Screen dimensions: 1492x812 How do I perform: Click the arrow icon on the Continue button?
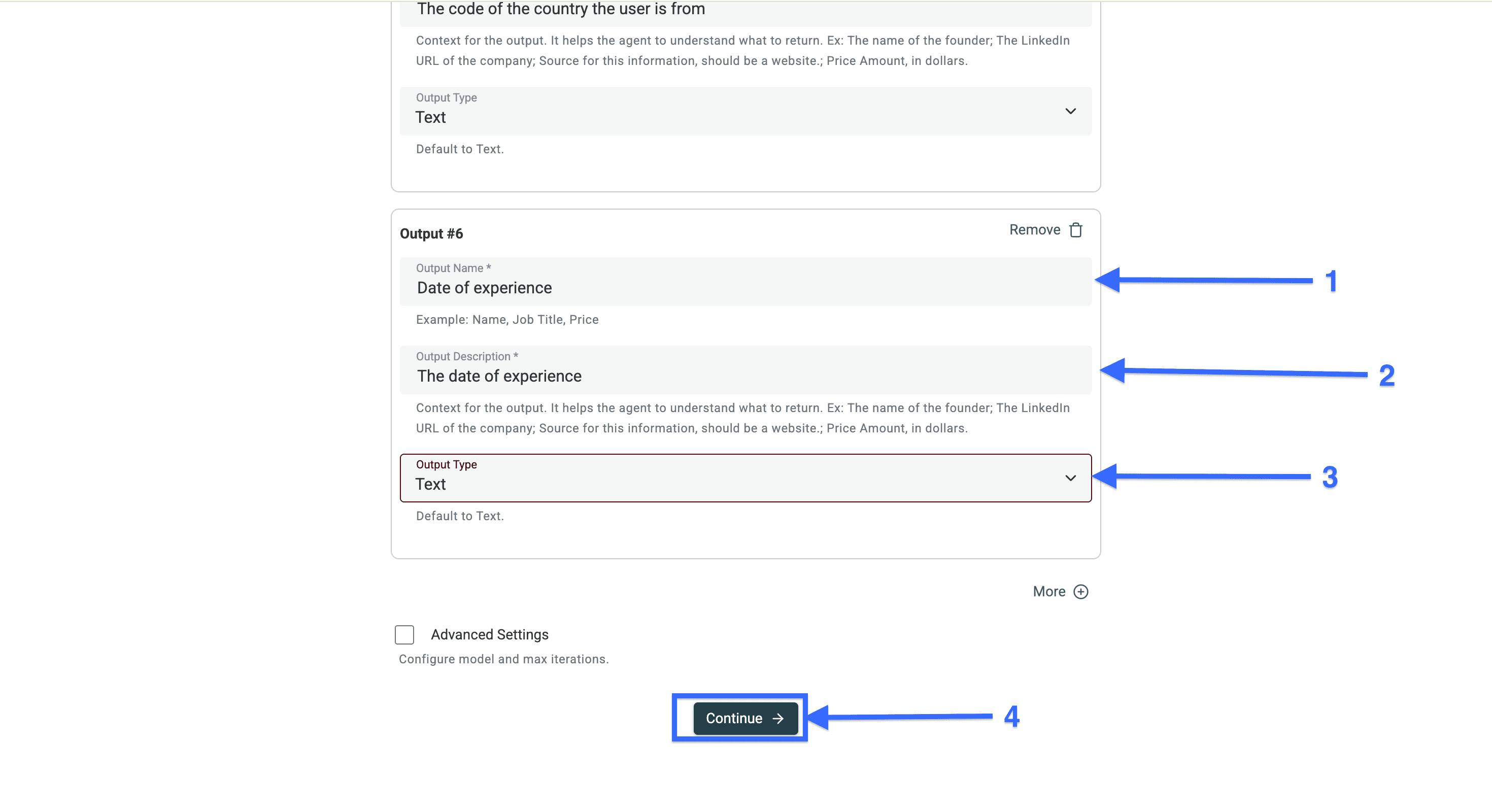778,718
